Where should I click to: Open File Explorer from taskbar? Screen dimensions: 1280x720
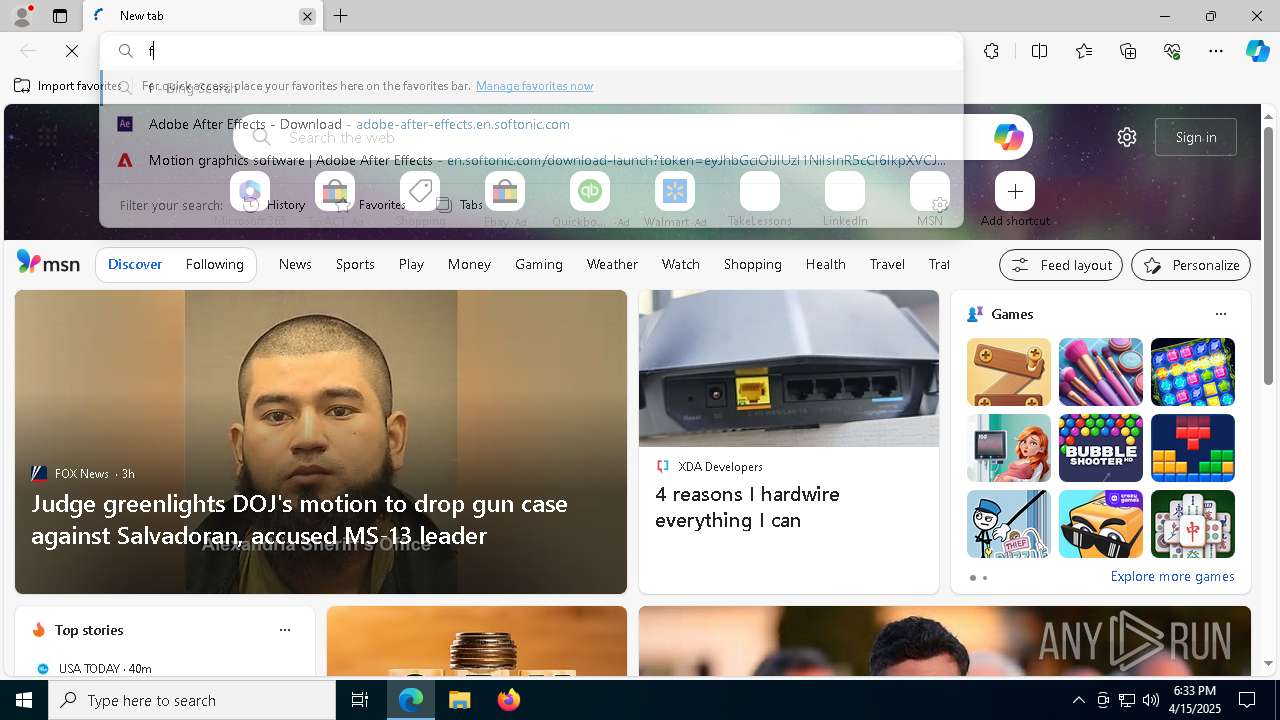[x=459, y=700]
